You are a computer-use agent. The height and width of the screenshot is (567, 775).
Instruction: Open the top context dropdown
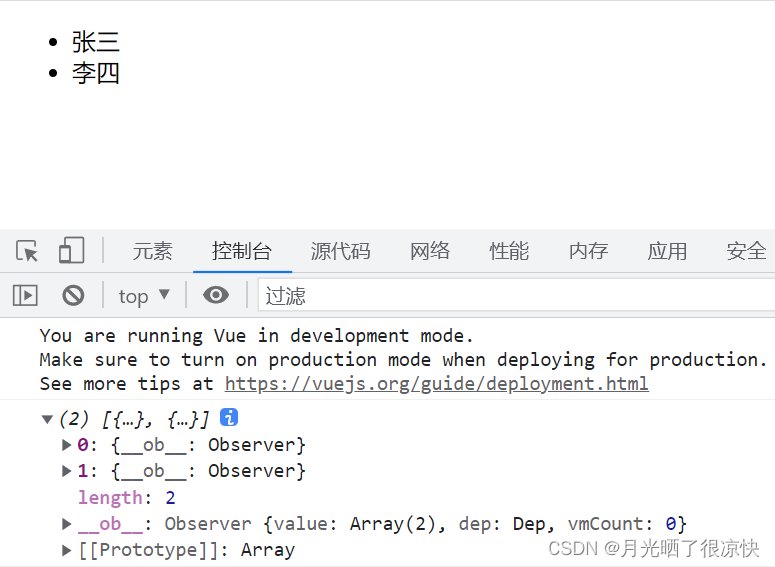(x=144, y=295)
